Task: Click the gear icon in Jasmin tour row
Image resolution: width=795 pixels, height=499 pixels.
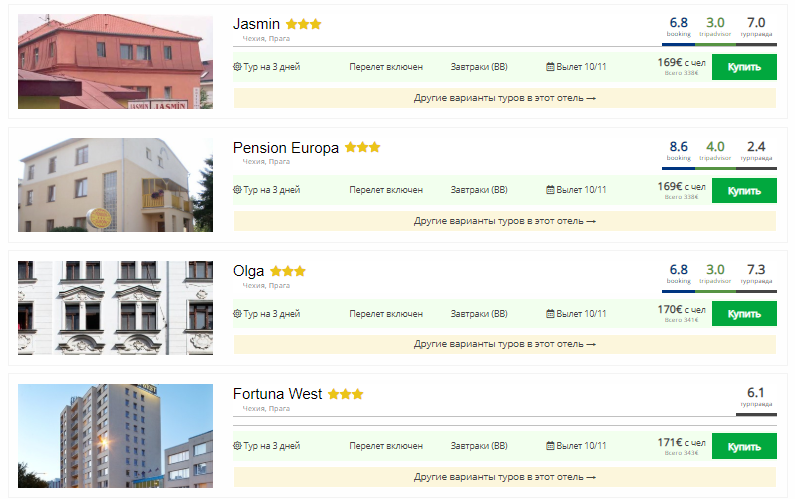Action: [237, 66]
